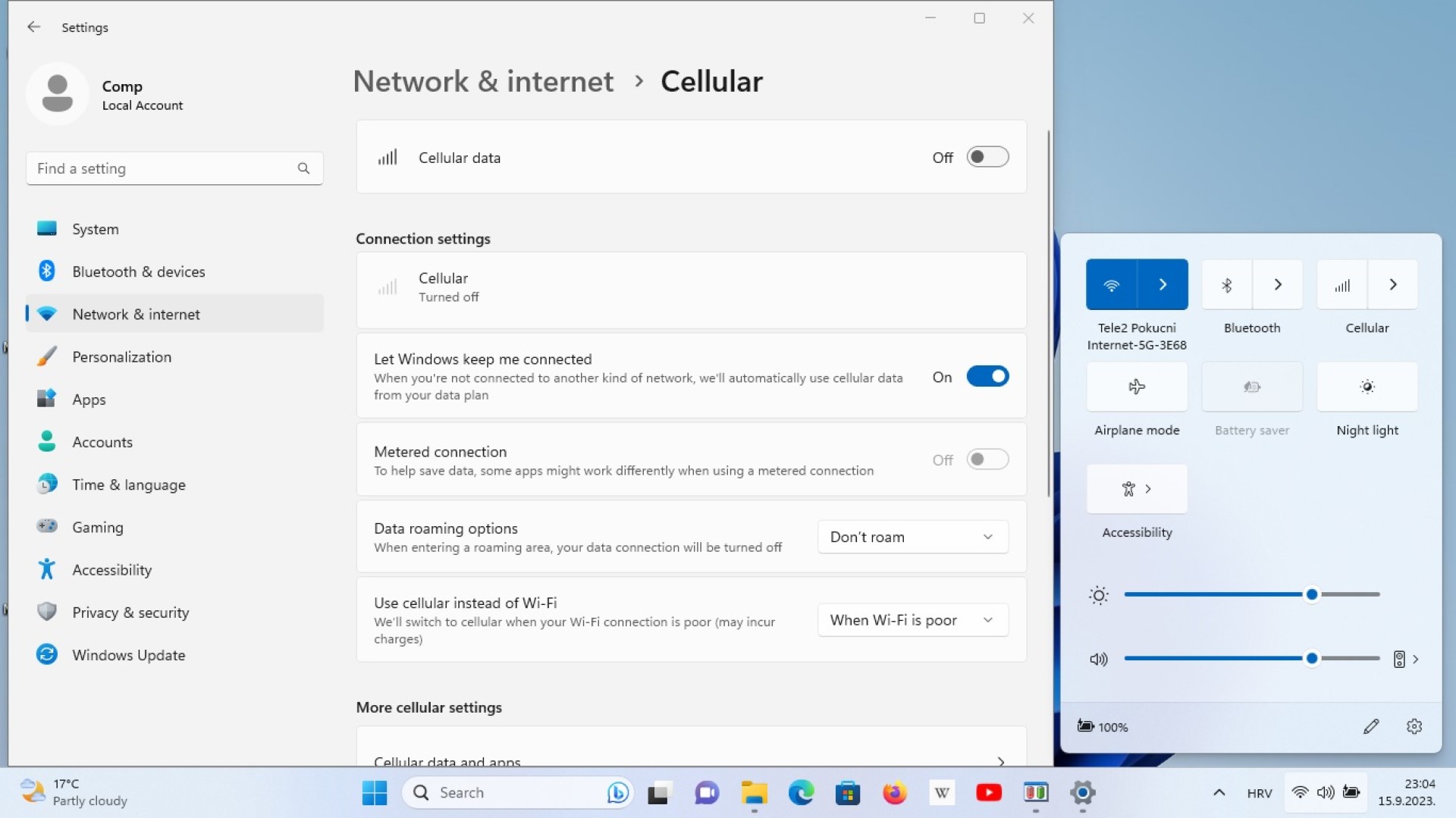Enable Airplane mode tile
Image resolution: width=1456 pixels, height=818 pixels.
click(x=1137, y=387)
